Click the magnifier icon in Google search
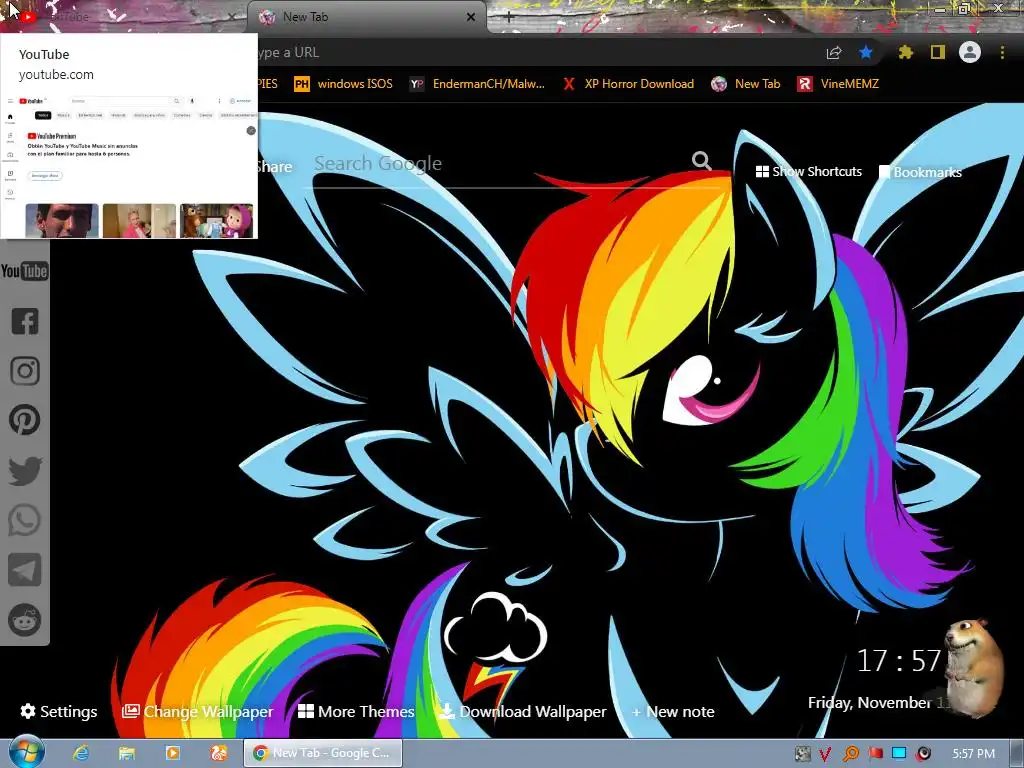Viewport: 1024px width, 768px height. click(x=701, y=161)
